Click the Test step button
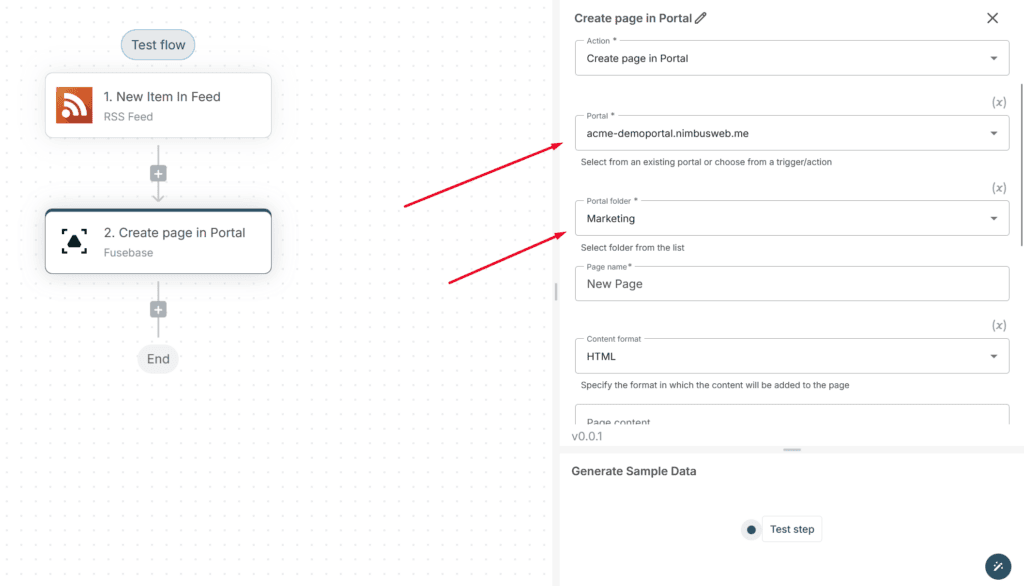The image size is (1024, 586). [792, 529]
